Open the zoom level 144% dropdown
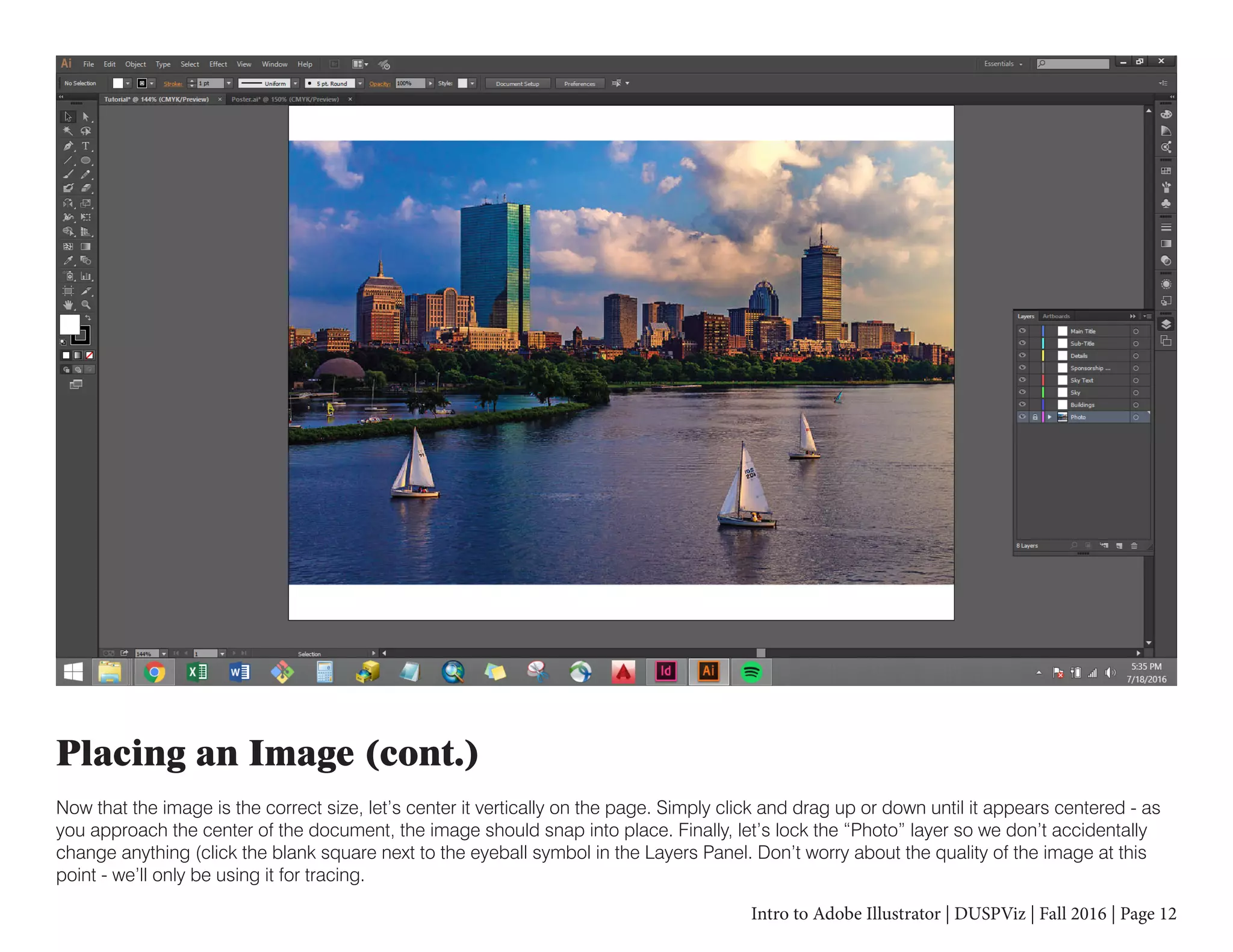Screen dimensions: 1233x952 click(164, 654)
